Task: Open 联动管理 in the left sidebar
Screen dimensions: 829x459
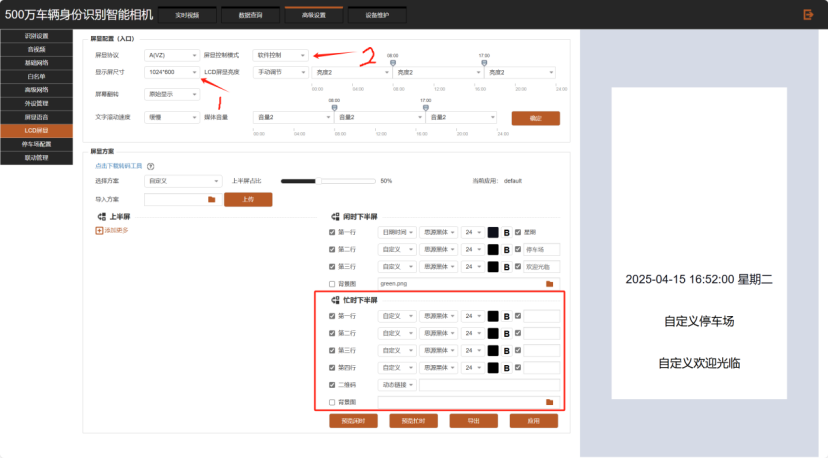Action: pyautogui.click(x=36, y=158)
